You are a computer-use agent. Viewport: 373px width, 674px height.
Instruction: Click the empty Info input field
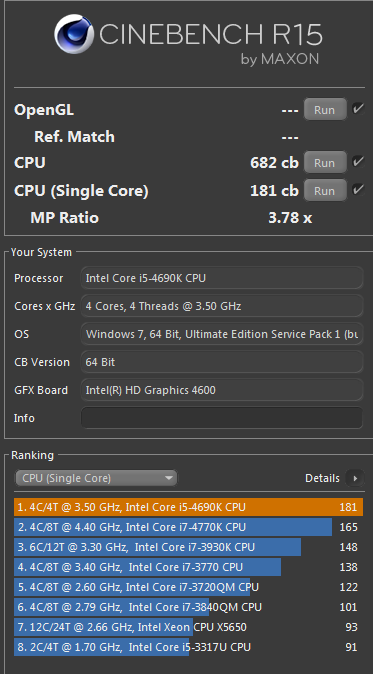click(x=222, y=418)
